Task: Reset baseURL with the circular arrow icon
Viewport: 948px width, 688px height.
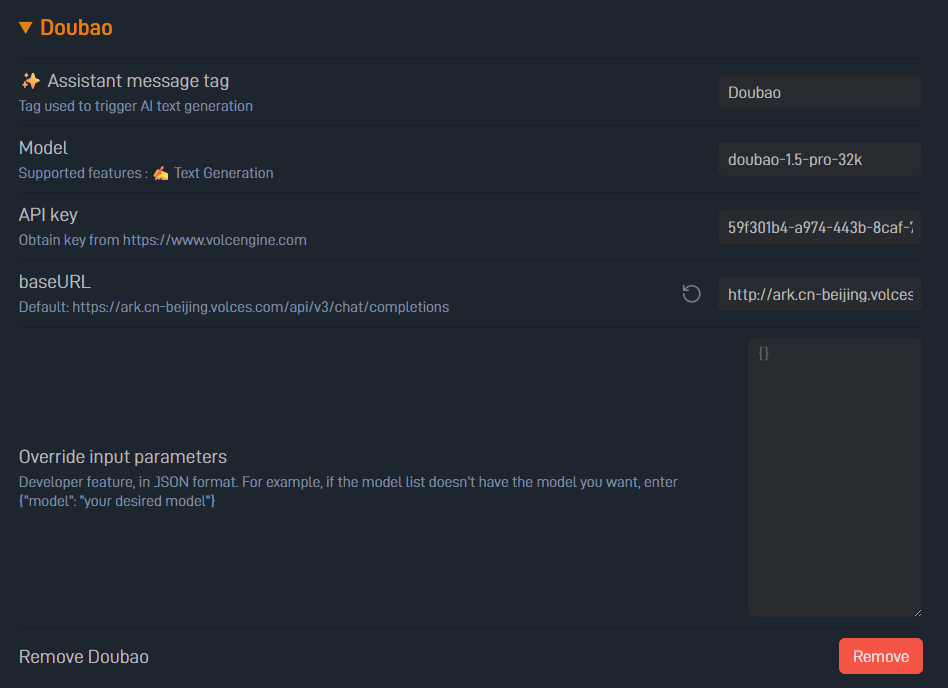Action: click(691, 294)
